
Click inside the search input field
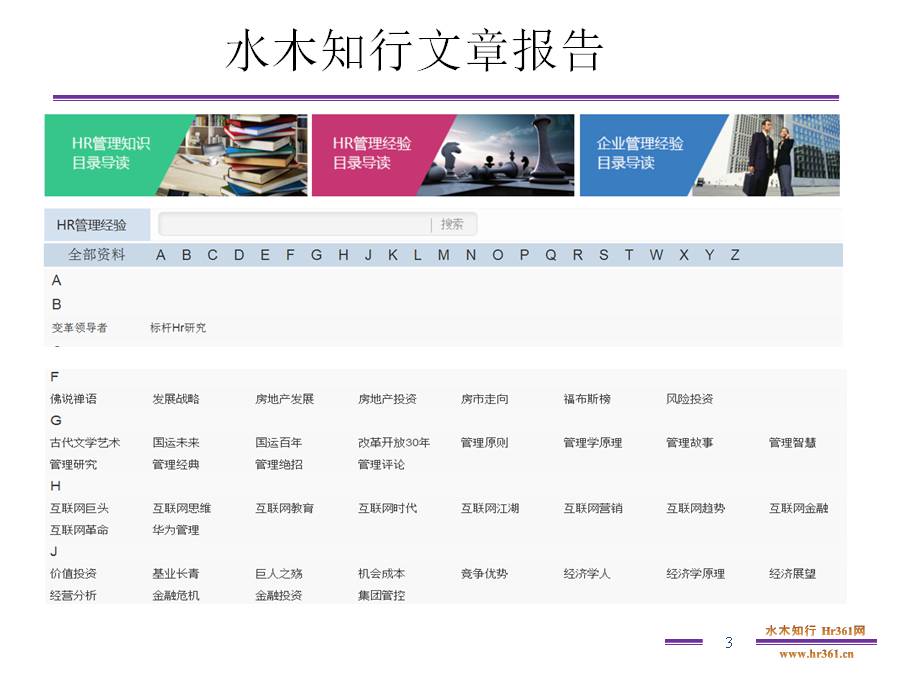[295, 225]
